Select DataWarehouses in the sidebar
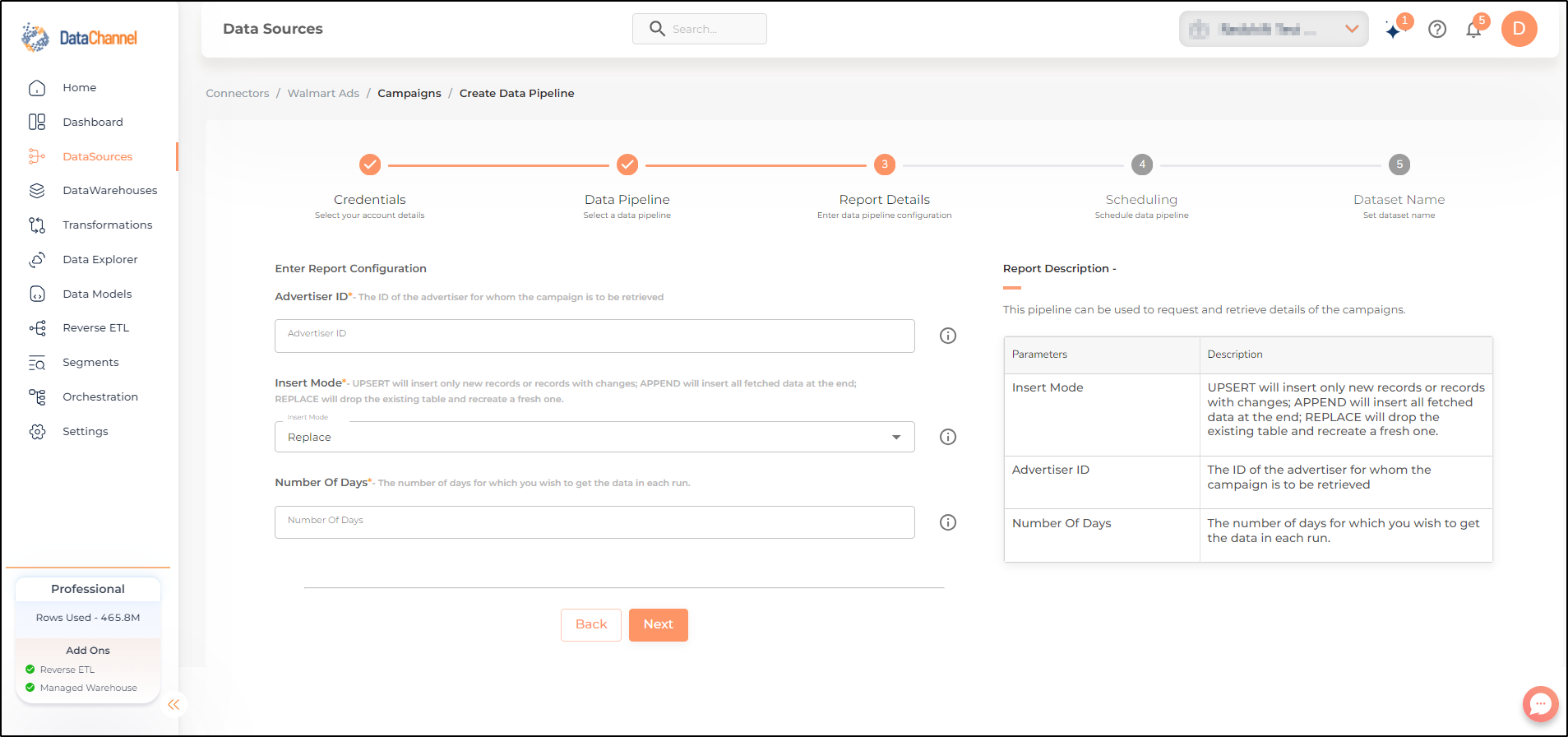This screenshot has width=1568, height=737. coord(110,191)
